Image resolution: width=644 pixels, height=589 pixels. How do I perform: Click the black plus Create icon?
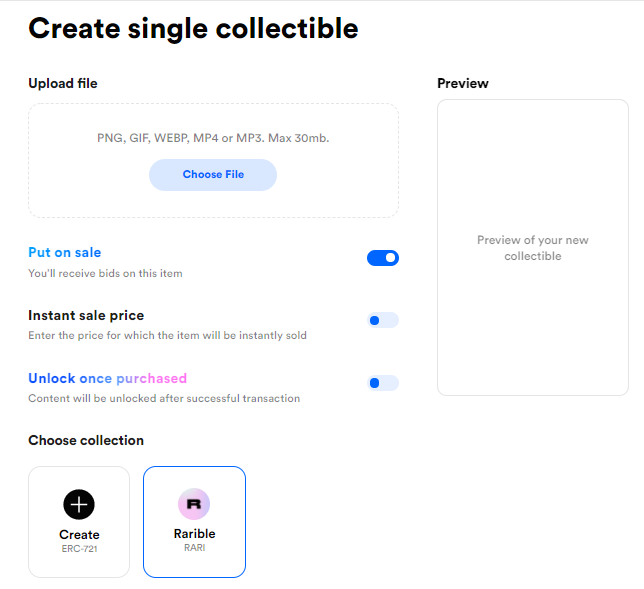pyautogui.click(x=79, y=504)
